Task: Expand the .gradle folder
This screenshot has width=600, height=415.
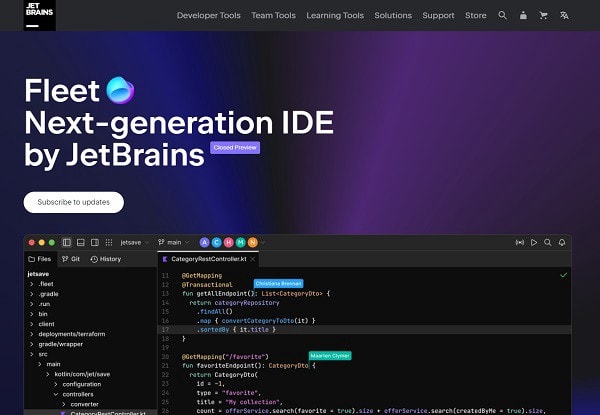Action: 31,294
